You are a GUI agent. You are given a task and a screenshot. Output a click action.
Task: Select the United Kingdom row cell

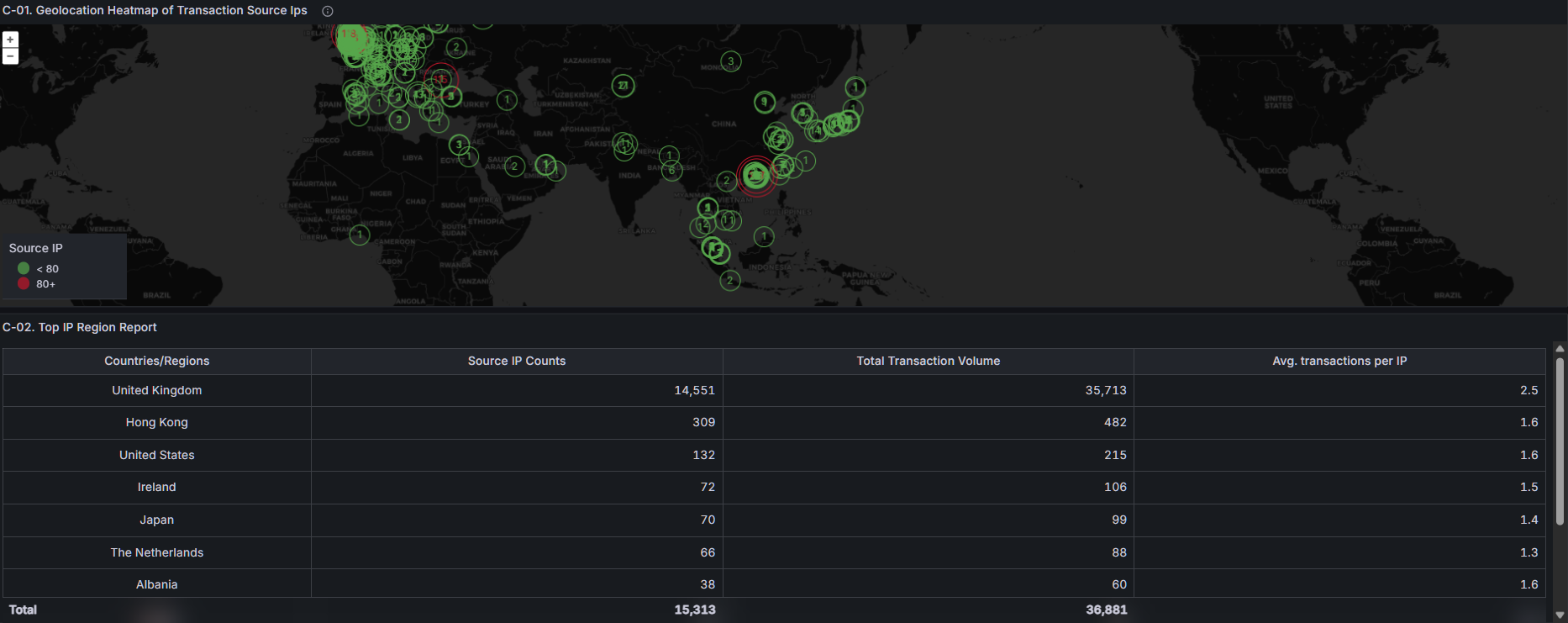[x=156, y=390]
